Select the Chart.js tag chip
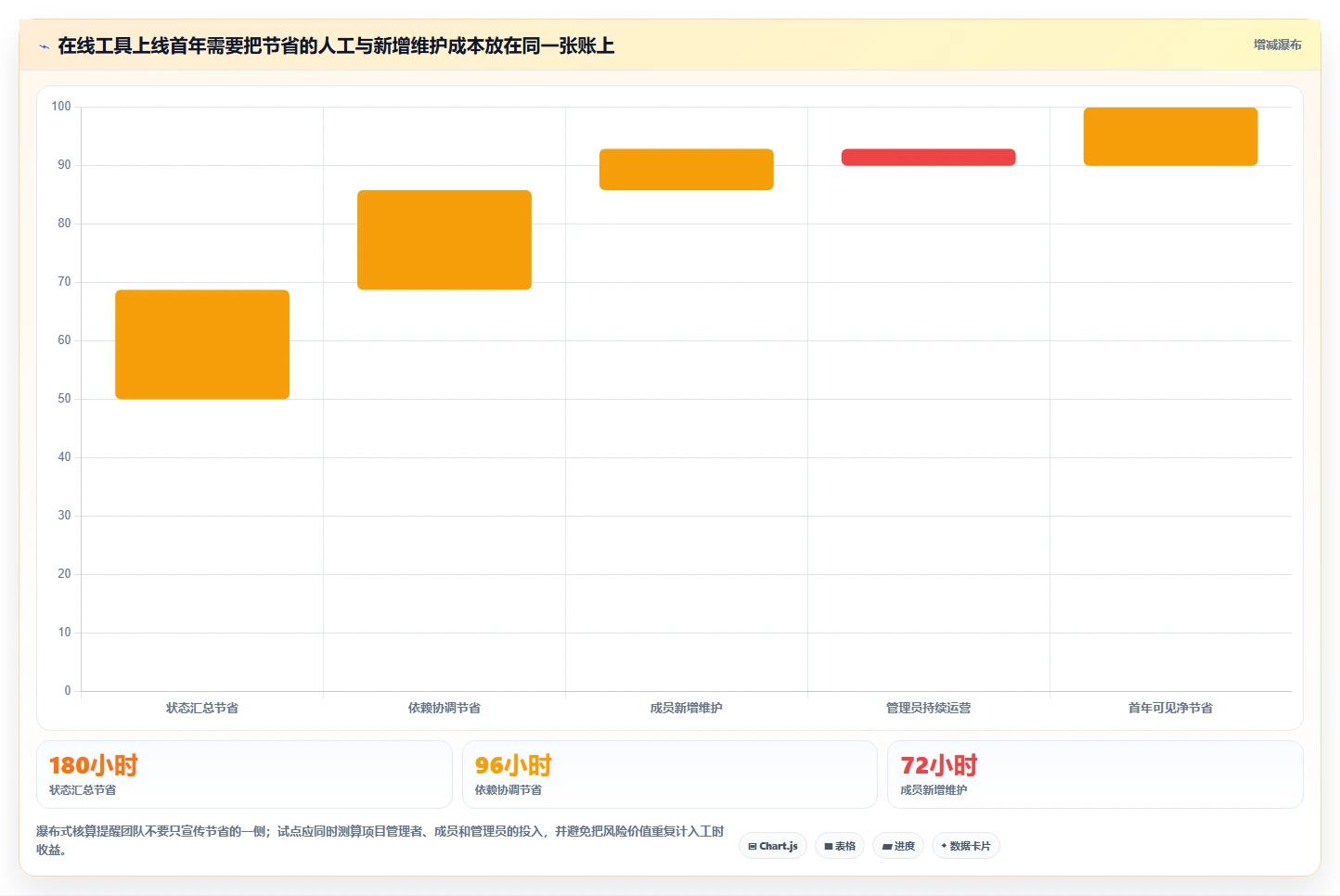 773,846
